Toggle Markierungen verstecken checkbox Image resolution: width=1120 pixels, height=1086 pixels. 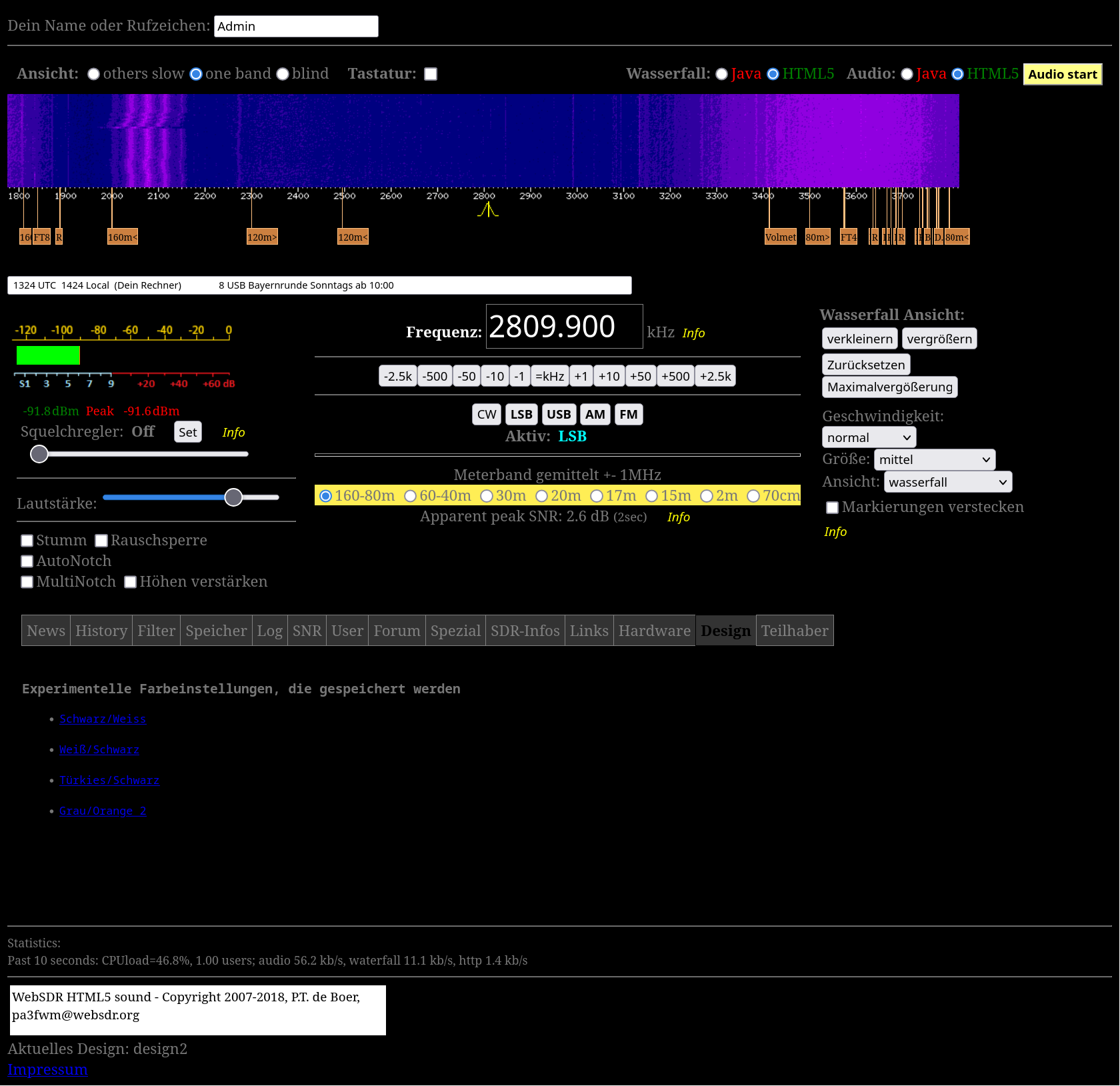coord(832,508)
